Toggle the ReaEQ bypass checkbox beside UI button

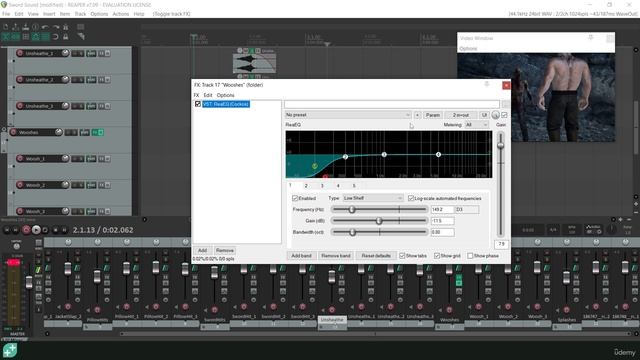[x=504, y=115]
